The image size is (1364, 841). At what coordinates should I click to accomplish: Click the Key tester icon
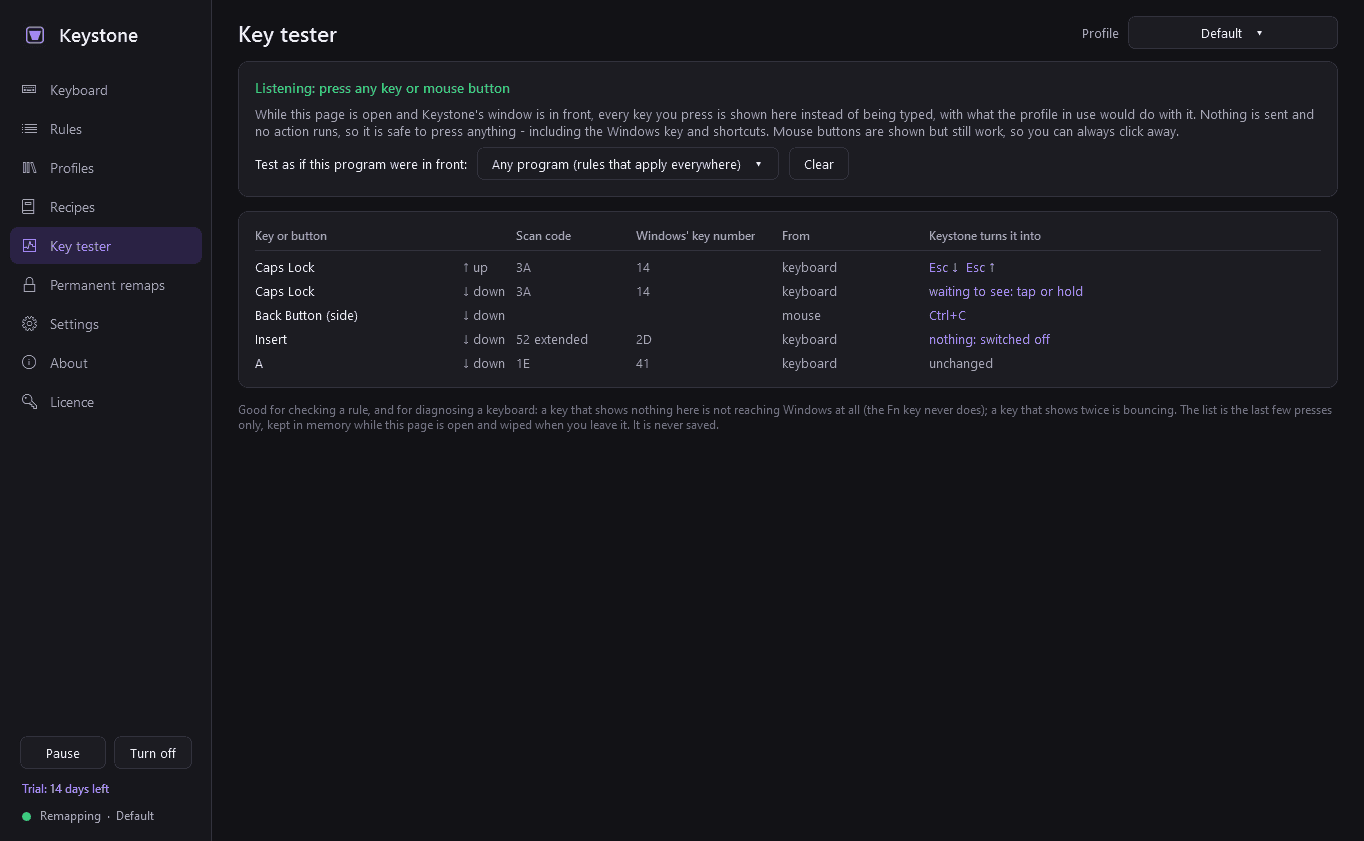click(29, 246)
